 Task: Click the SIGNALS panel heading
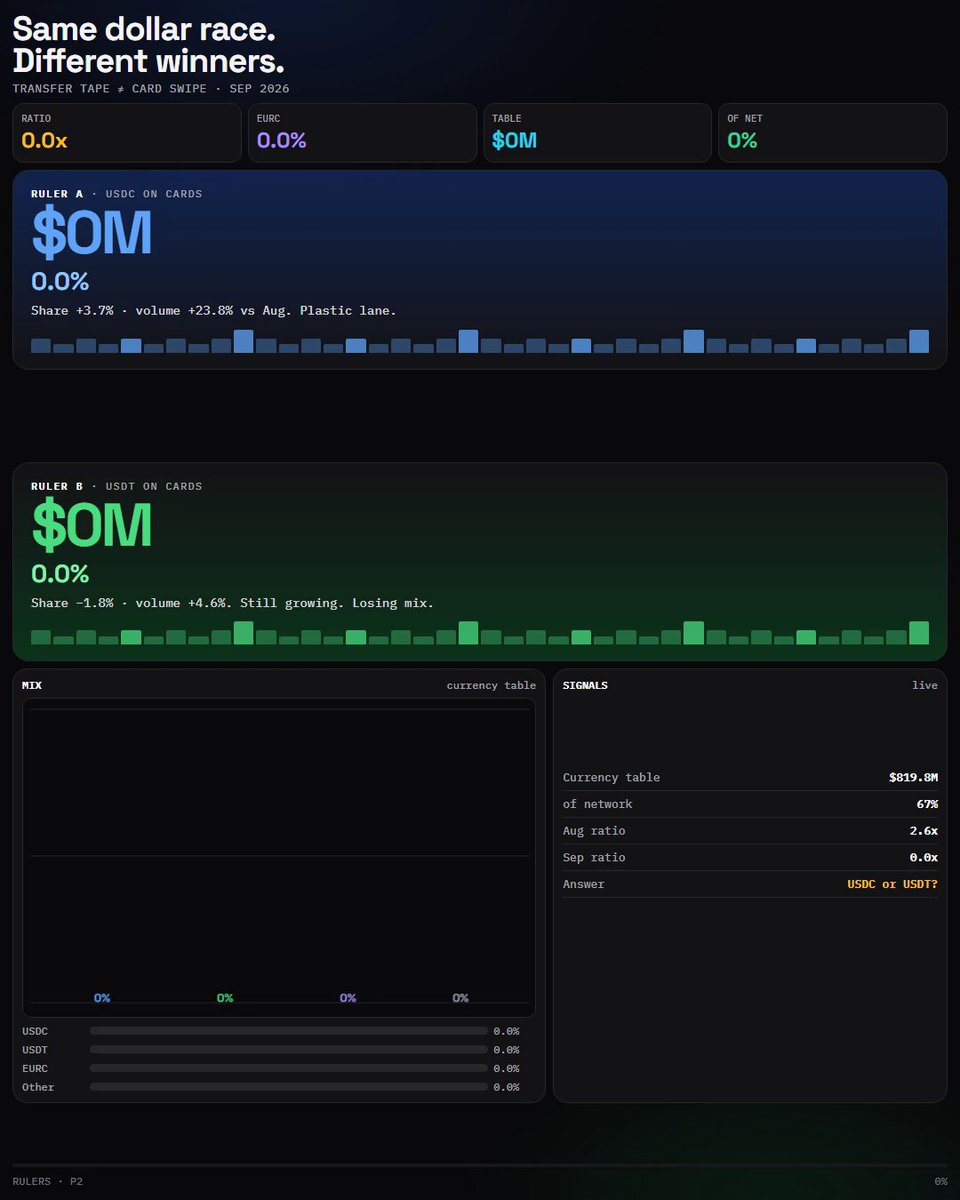585,686
